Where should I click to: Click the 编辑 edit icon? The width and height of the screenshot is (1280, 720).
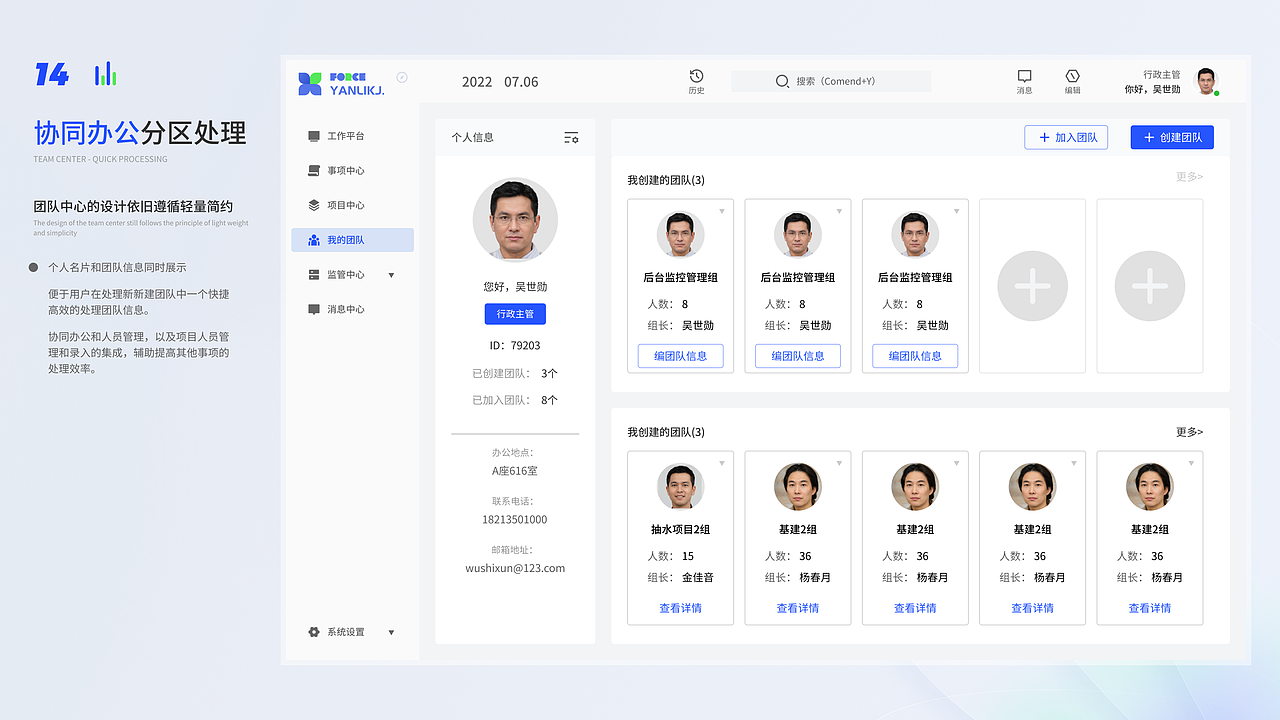coord(1072,76)
